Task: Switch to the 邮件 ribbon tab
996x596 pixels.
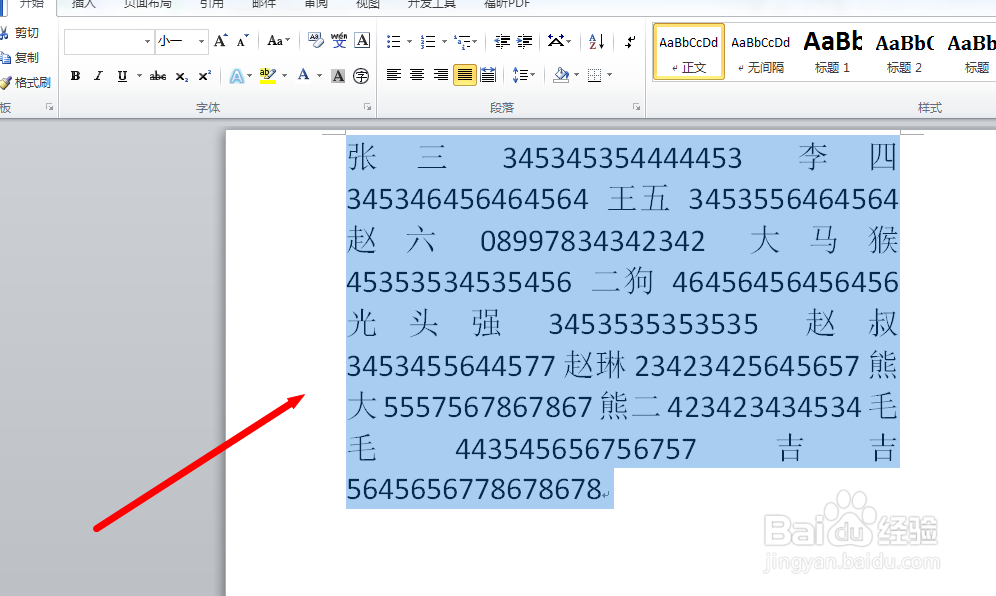Action: (x=264, y=4)
